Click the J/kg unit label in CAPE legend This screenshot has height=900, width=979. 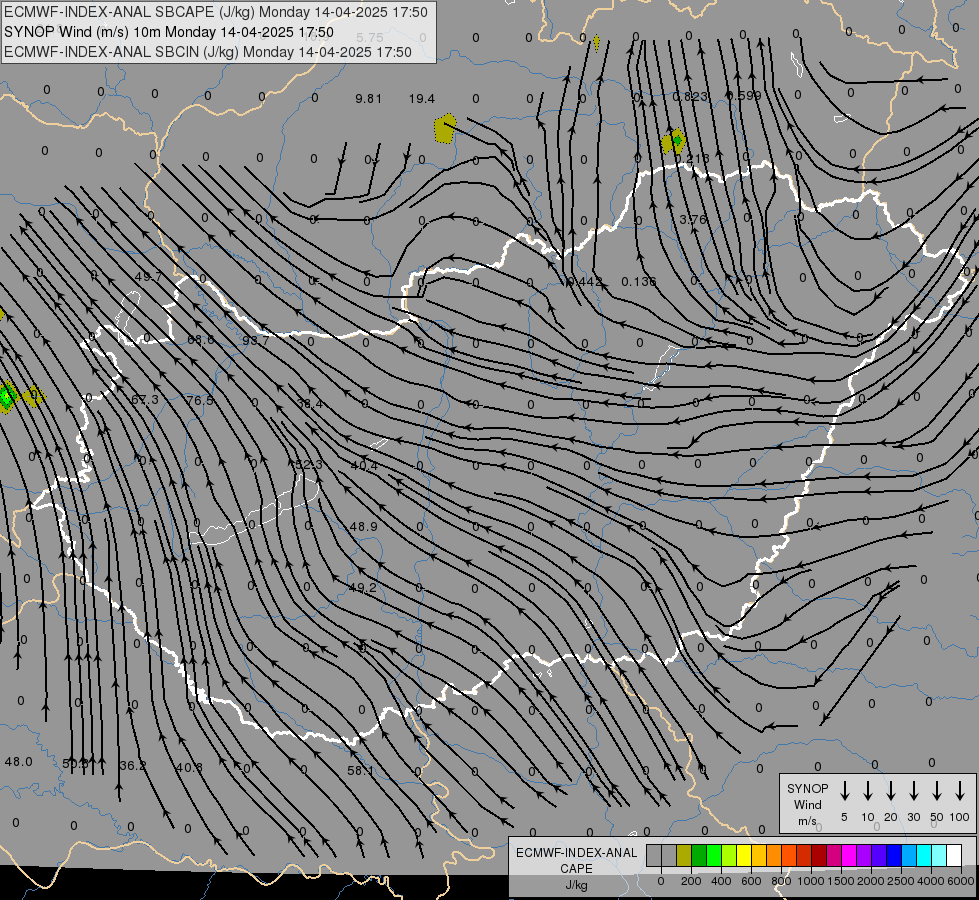(576, 885)
